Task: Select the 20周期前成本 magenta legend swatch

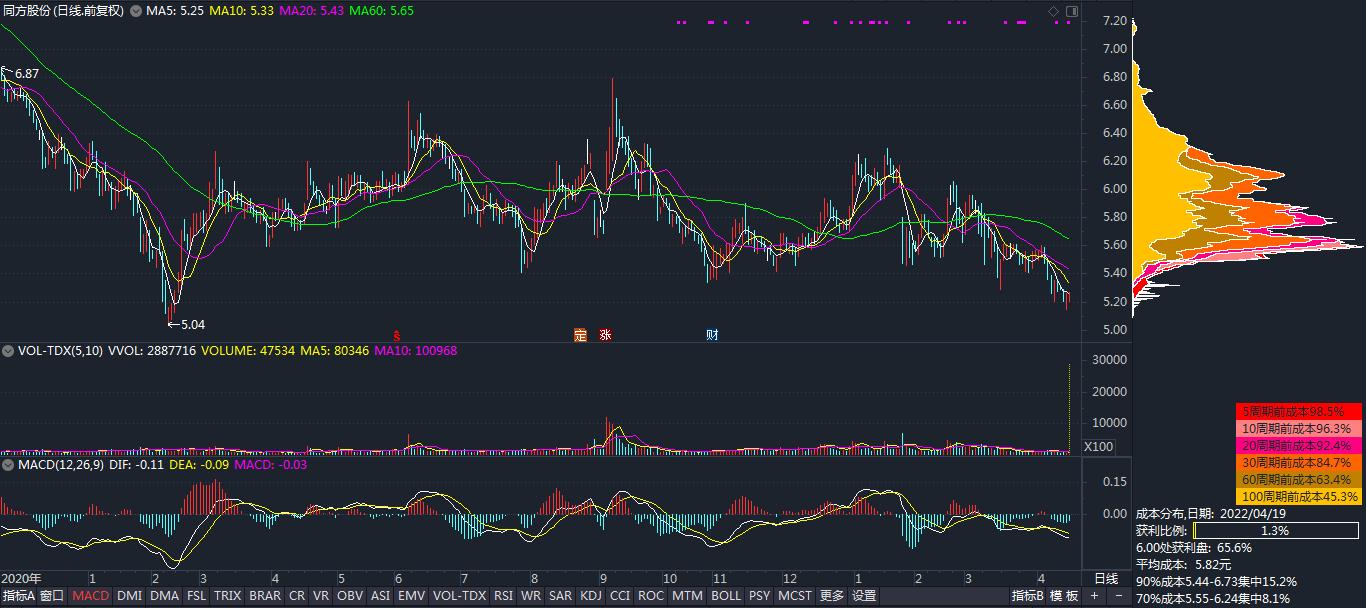Action: point(1300,445)
